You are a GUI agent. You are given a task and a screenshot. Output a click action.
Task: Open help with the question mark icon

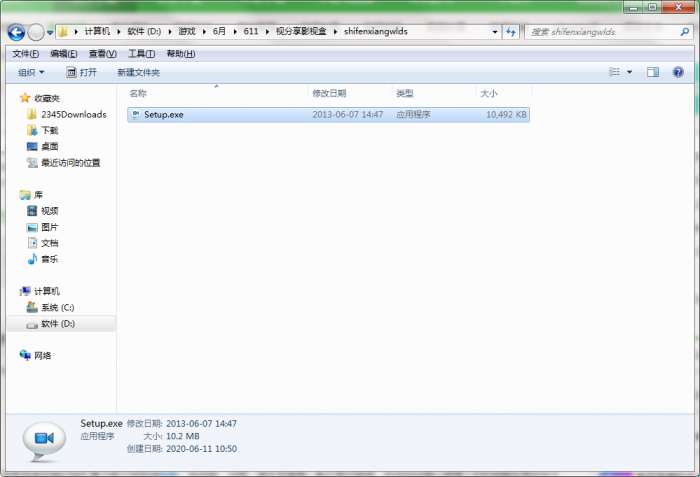(678, 72)
